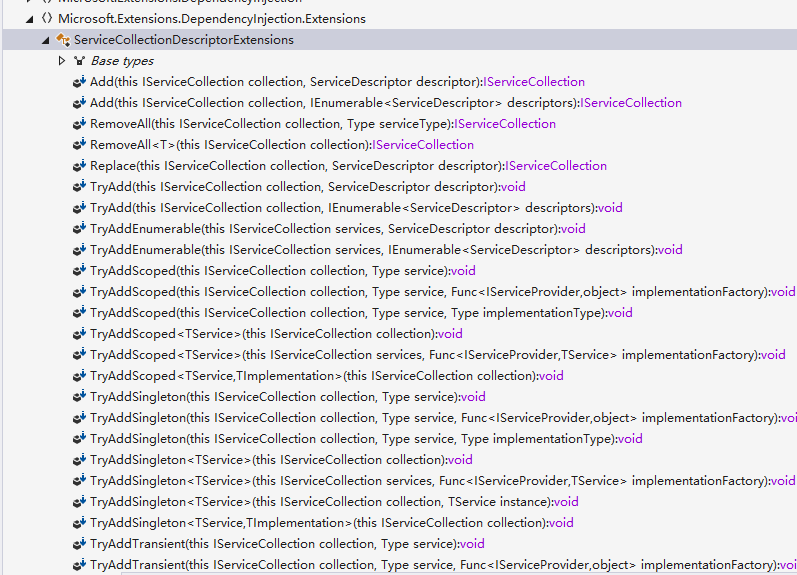
Task: Click void return type of TryAddSingleton(collection, Type service)
Action: (x=473, y=397)
